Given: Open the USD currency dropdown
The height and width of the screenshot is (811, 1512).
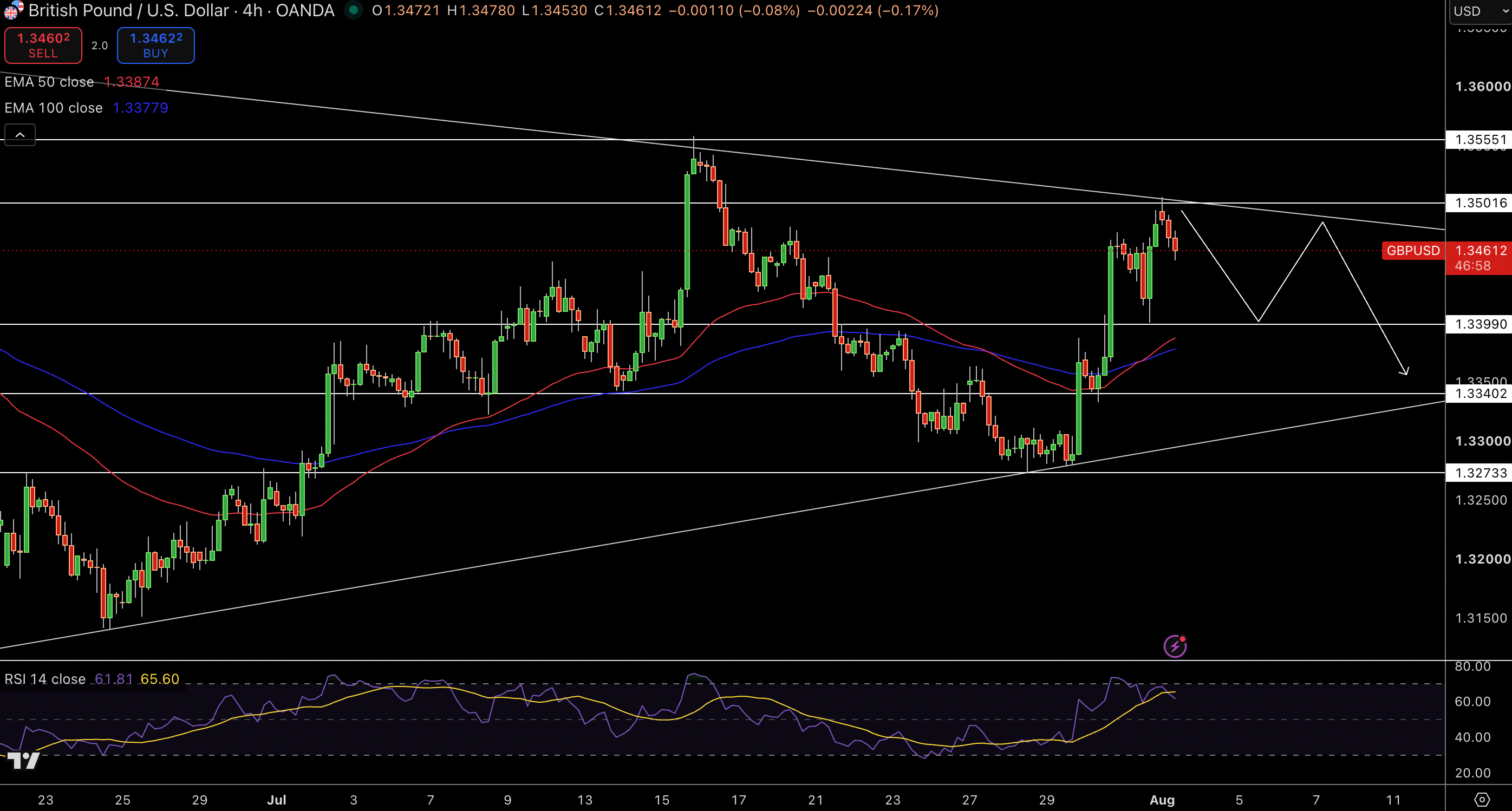Looking at the screenshot, I should click(1481, 11).
